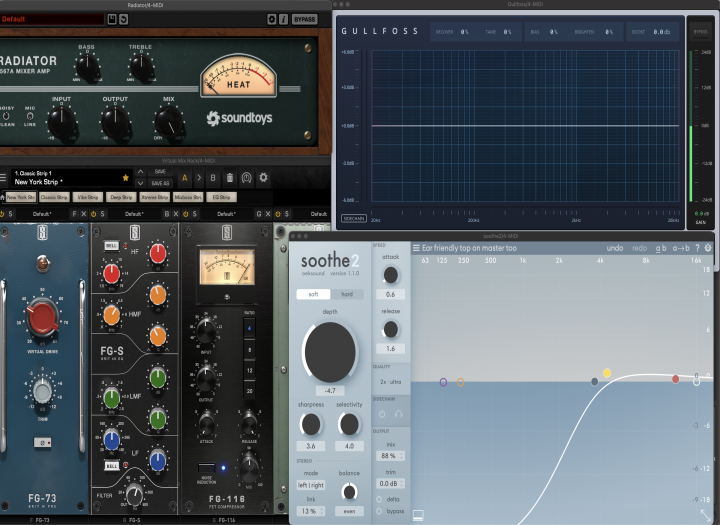Click the trash icon in Virtual Mix Rack
The width and height of the screenshot is (720, 525).
point(230,178)
